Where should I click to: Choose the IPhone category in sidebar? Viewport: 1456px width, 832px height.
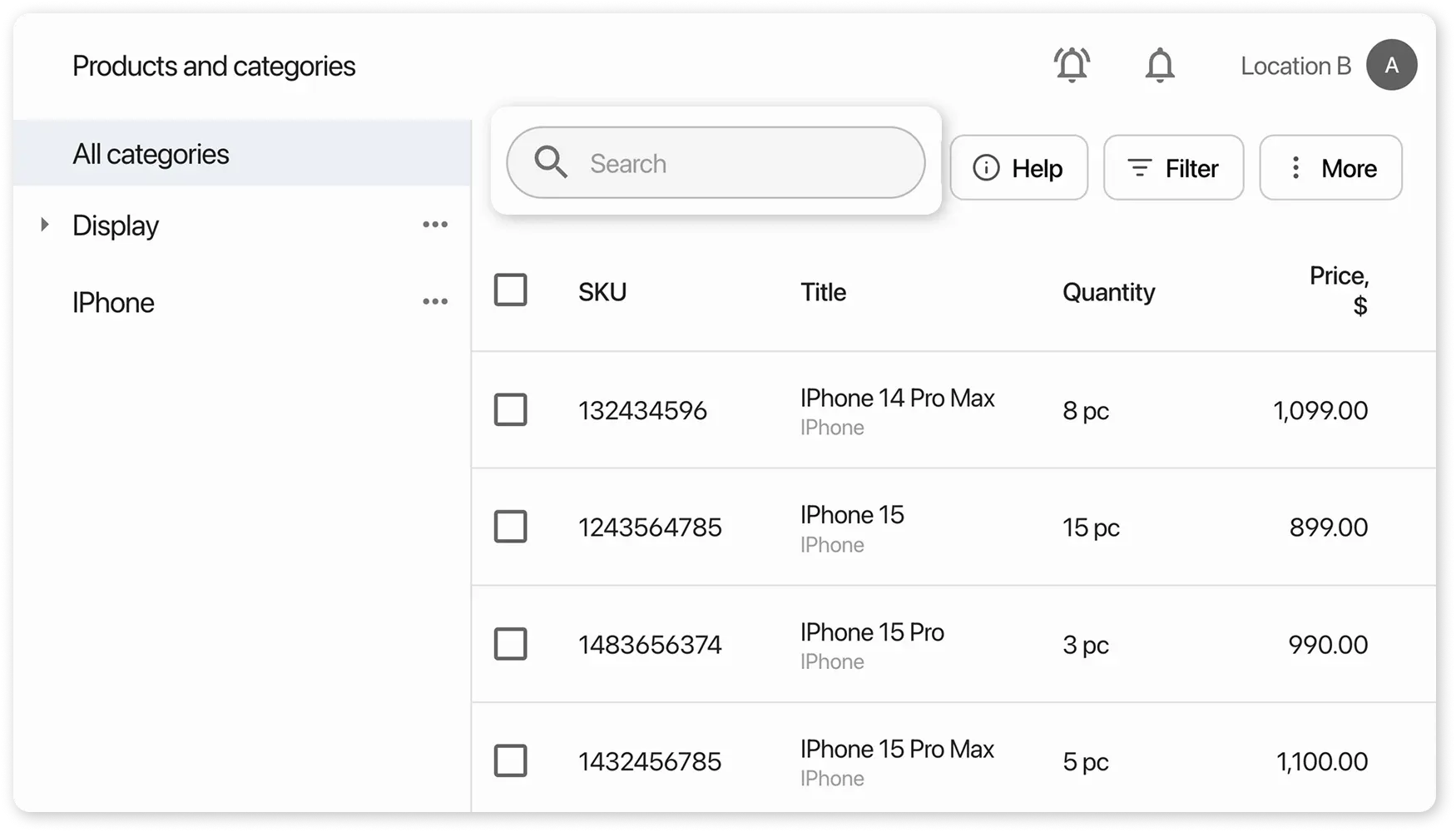click(113, 303)
